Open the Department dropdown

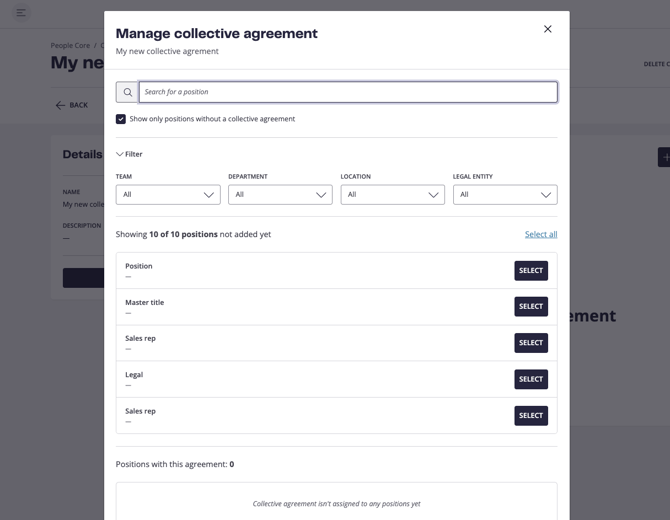[x=280, y=195]
